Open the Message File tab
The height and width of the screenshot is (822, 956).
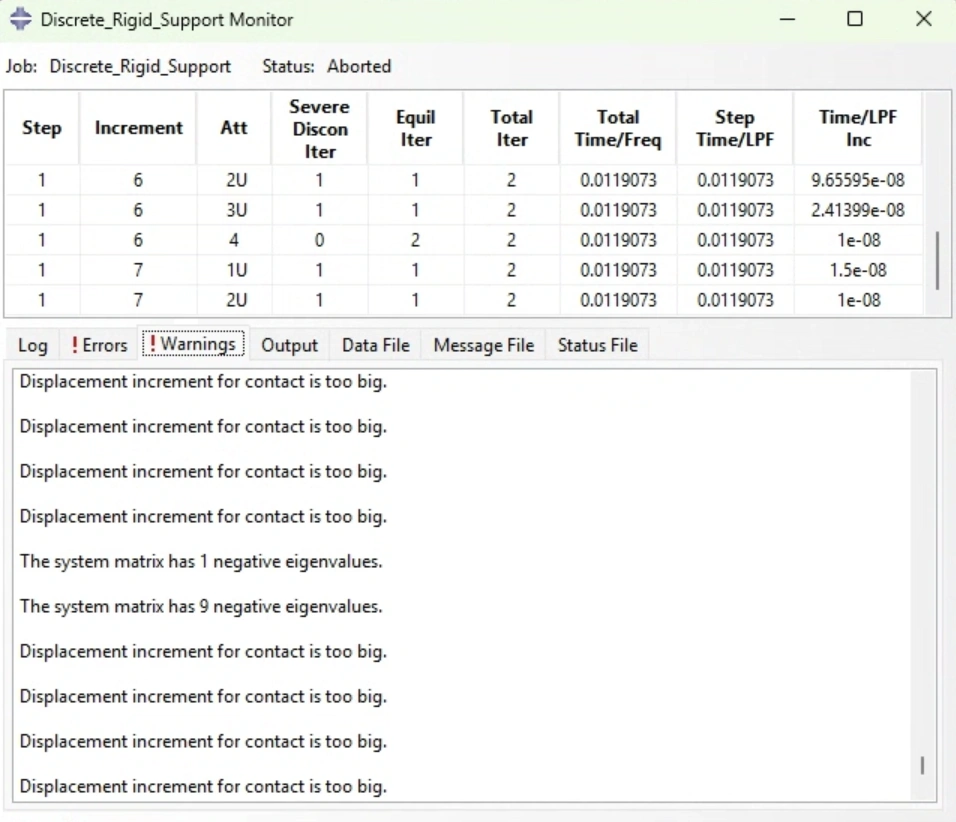pos(483,345)
